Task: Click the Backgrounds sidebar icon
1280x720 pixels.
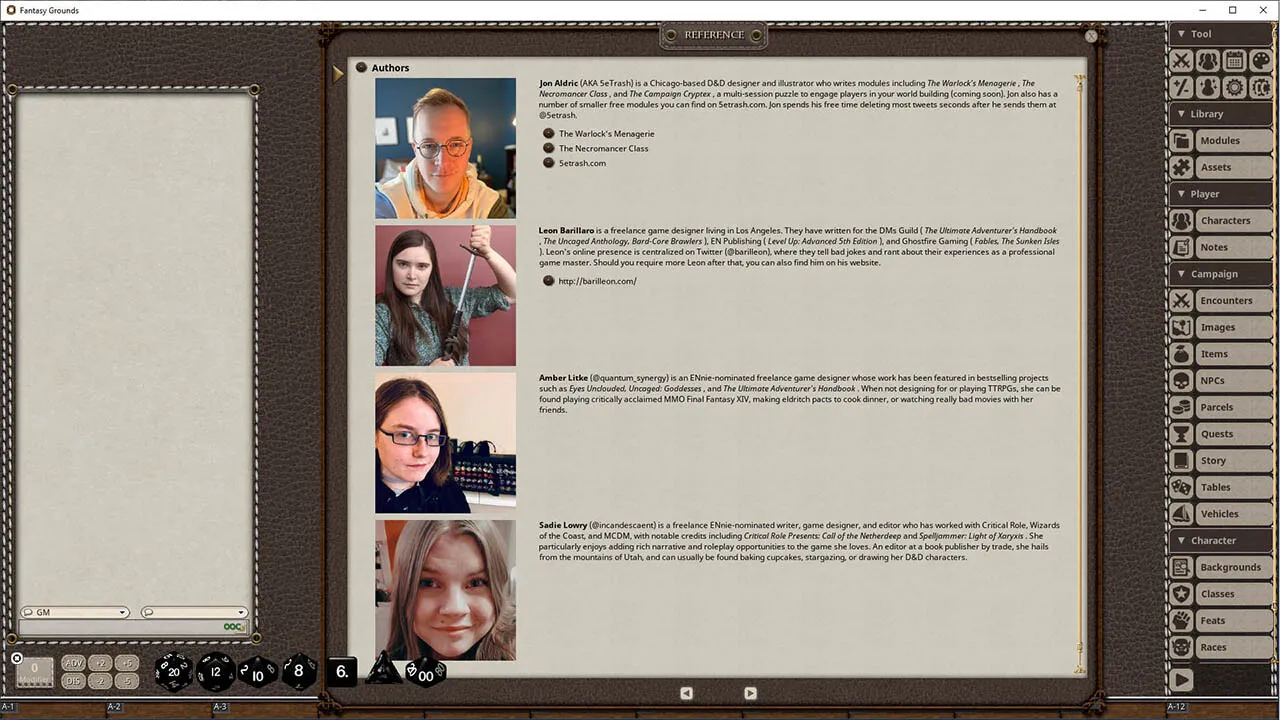Action: pos(1182,567)
